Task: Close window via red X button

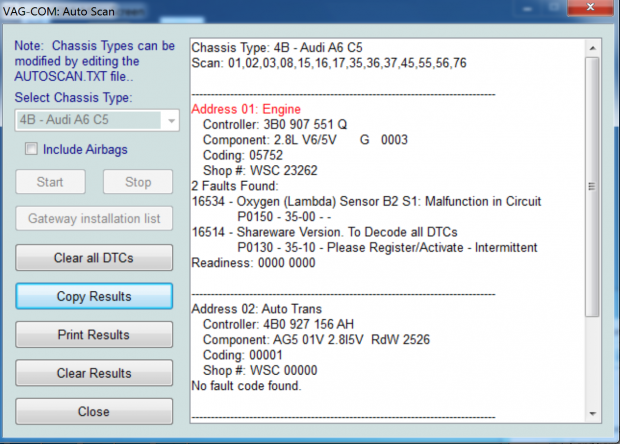Action: click(590, 7)
